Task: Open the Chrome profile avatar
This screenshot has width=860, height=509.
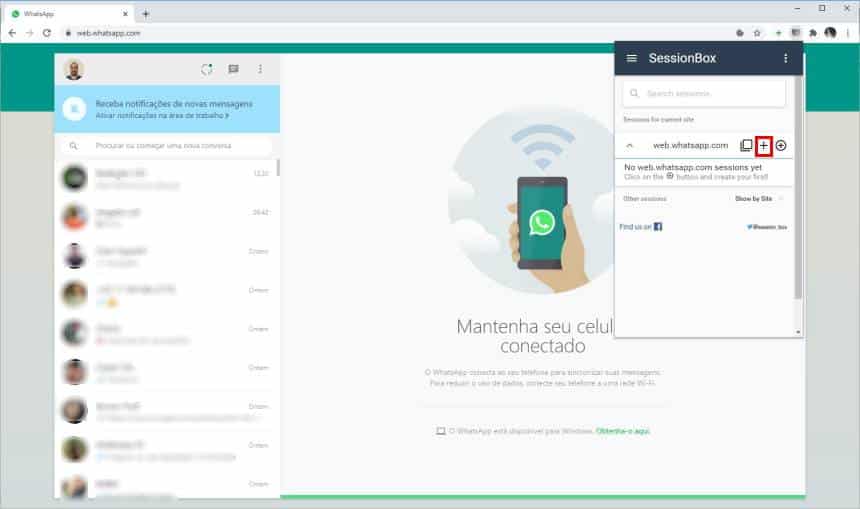Action: click(830, 33)
